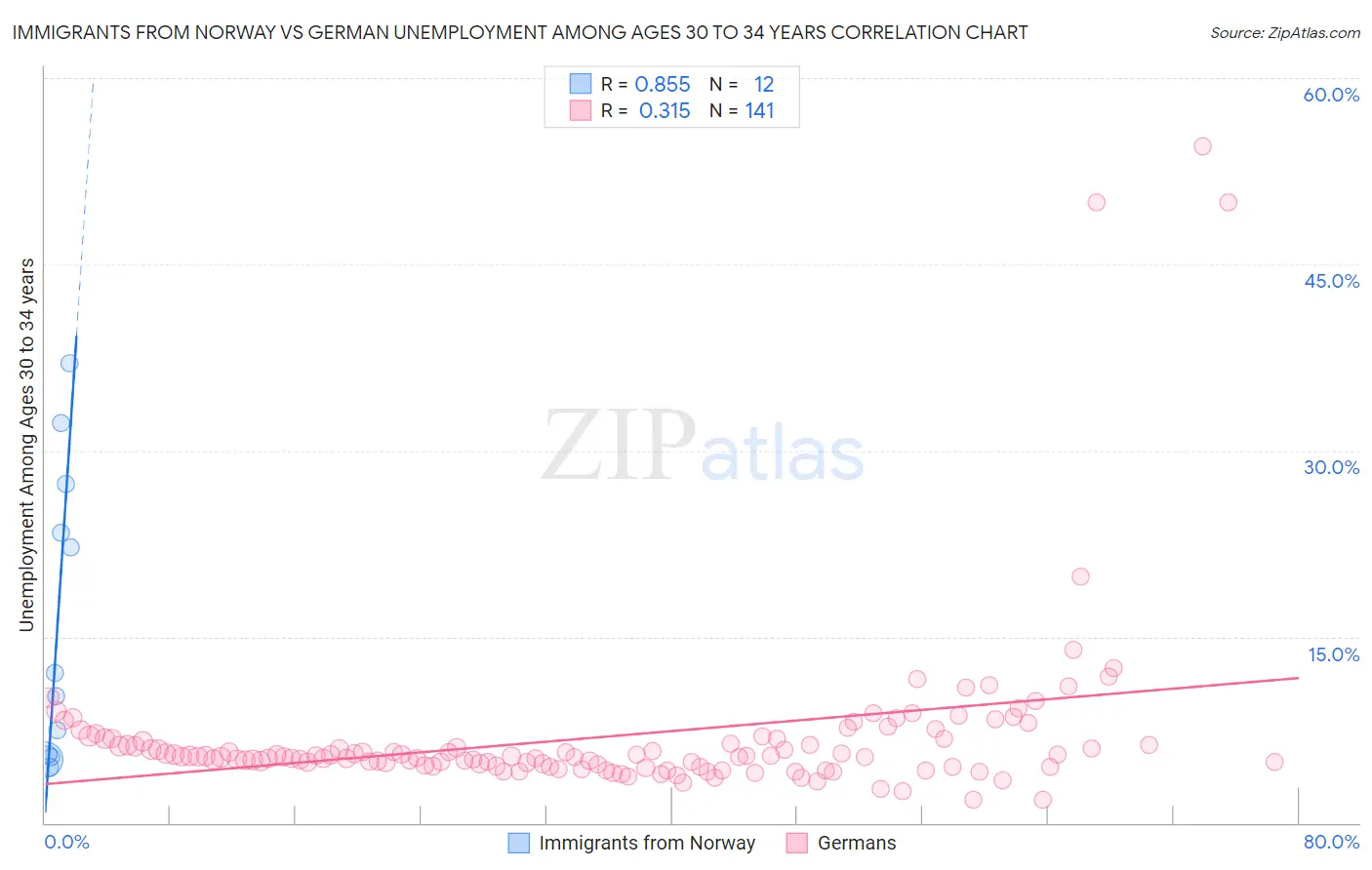Click the 60.0% y-axis label

(1331, 95)
